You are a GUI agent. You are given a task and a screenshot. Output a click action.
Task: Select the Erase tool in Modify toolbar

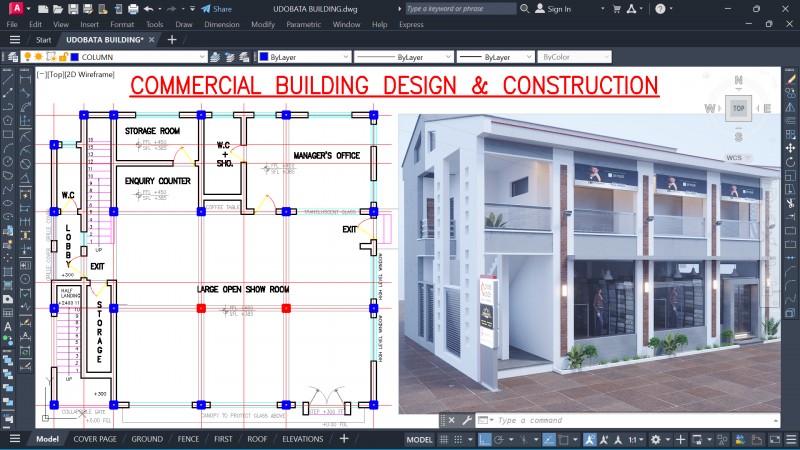click(790, 79)
